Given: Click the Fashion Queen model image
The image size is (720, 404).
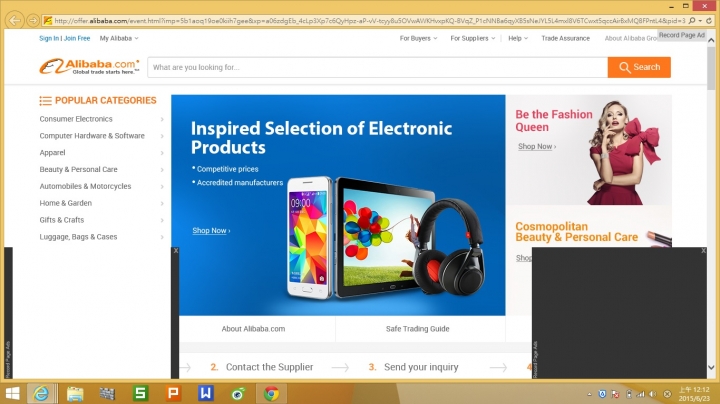Looking at the screenshot, I should tap(624, 152).
